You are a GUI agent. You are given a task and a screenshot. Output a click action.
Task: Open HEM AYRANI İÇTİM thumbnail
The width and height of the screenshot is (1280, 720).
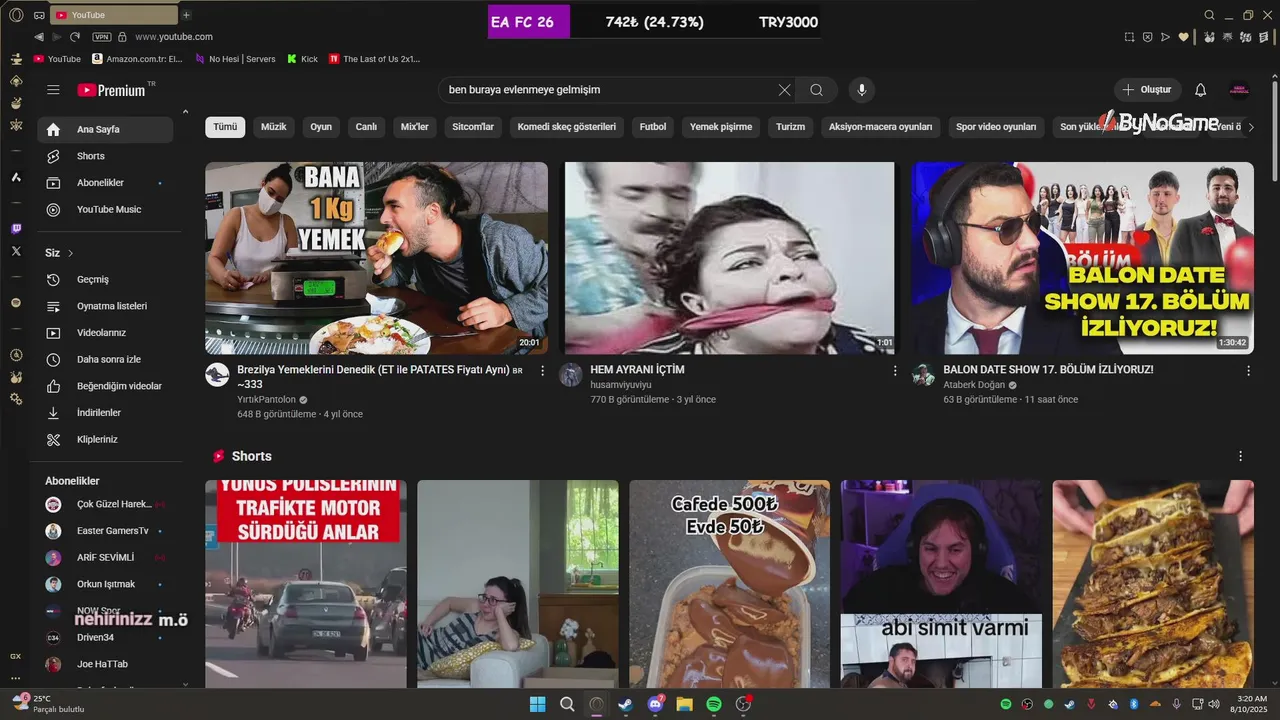pyautogui.click(x=730, y=258)
